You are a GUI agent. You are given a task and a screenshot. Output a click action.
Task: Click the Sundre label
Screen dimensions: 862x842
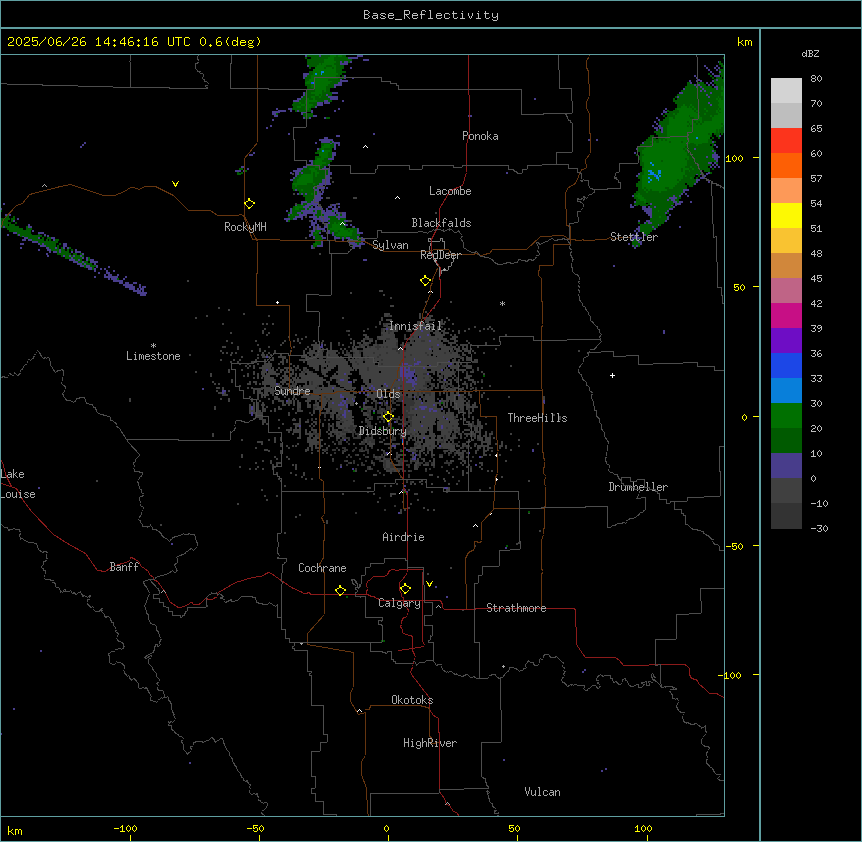click(x=292, y=391)
